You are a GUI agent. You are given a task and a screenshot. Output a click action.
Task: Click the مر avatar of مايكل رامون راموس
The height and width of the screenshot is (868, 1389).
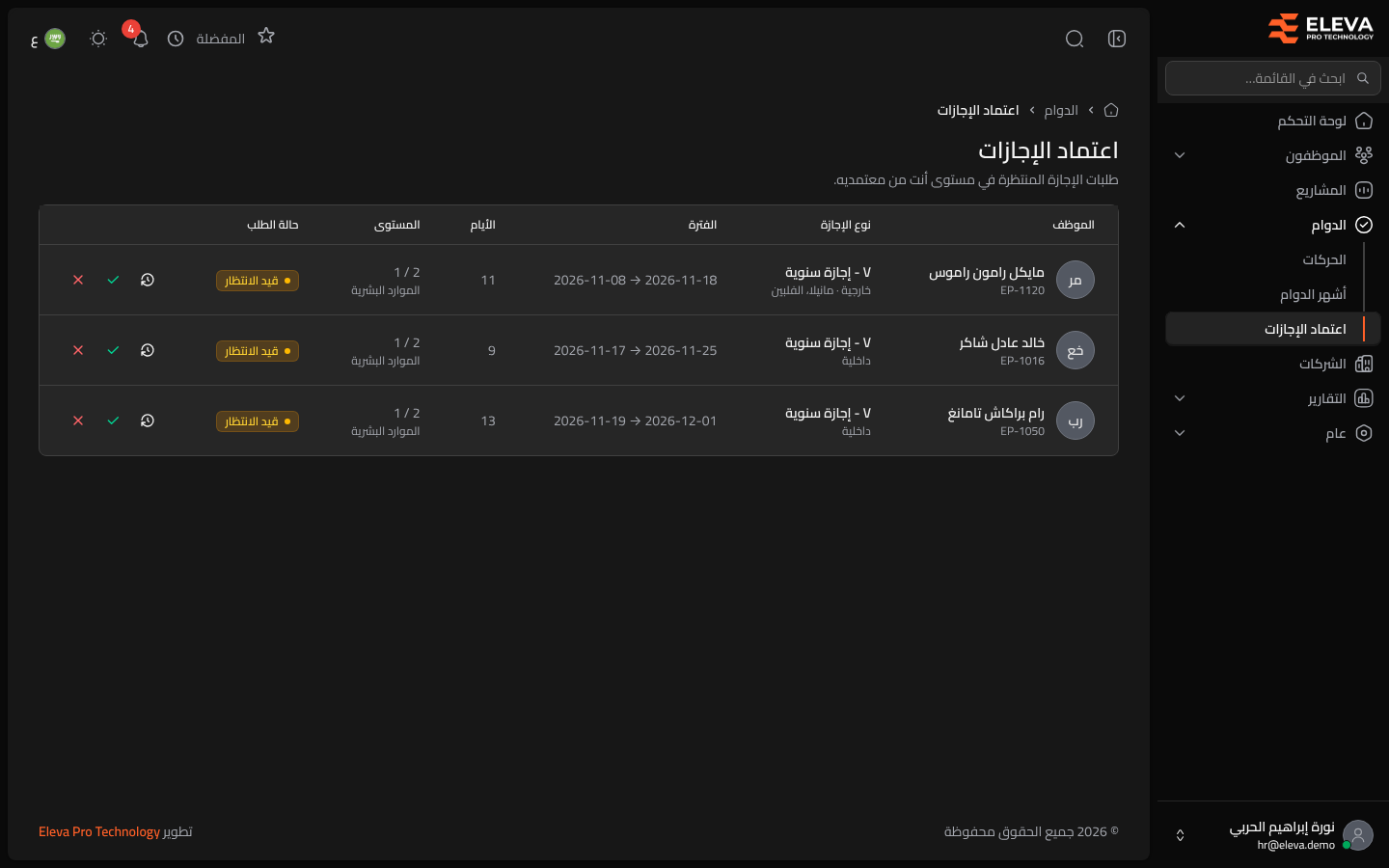click(x=1076, y=280)
